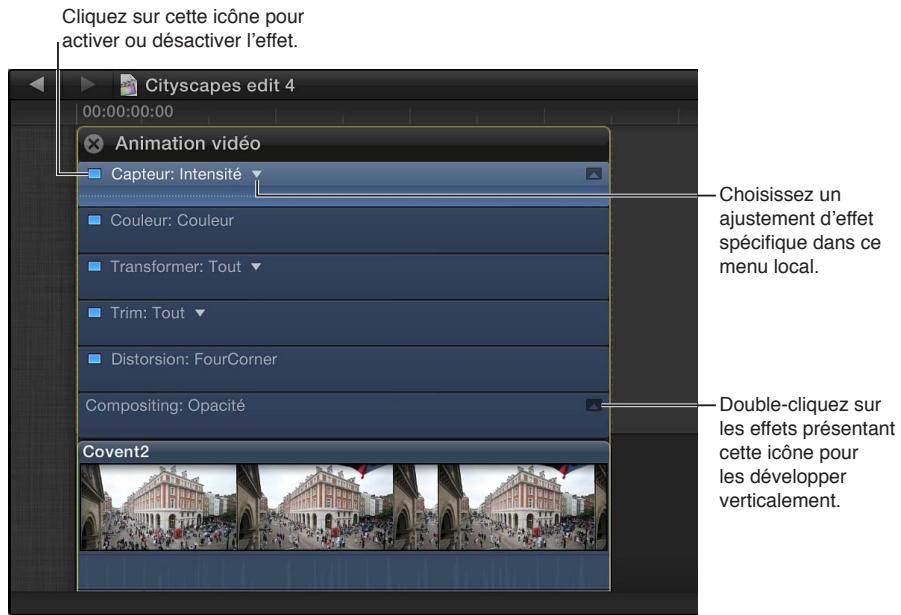
Task: Click the middle Covent2 filmstrip thumbnail
Action: [x=315, y=507]
